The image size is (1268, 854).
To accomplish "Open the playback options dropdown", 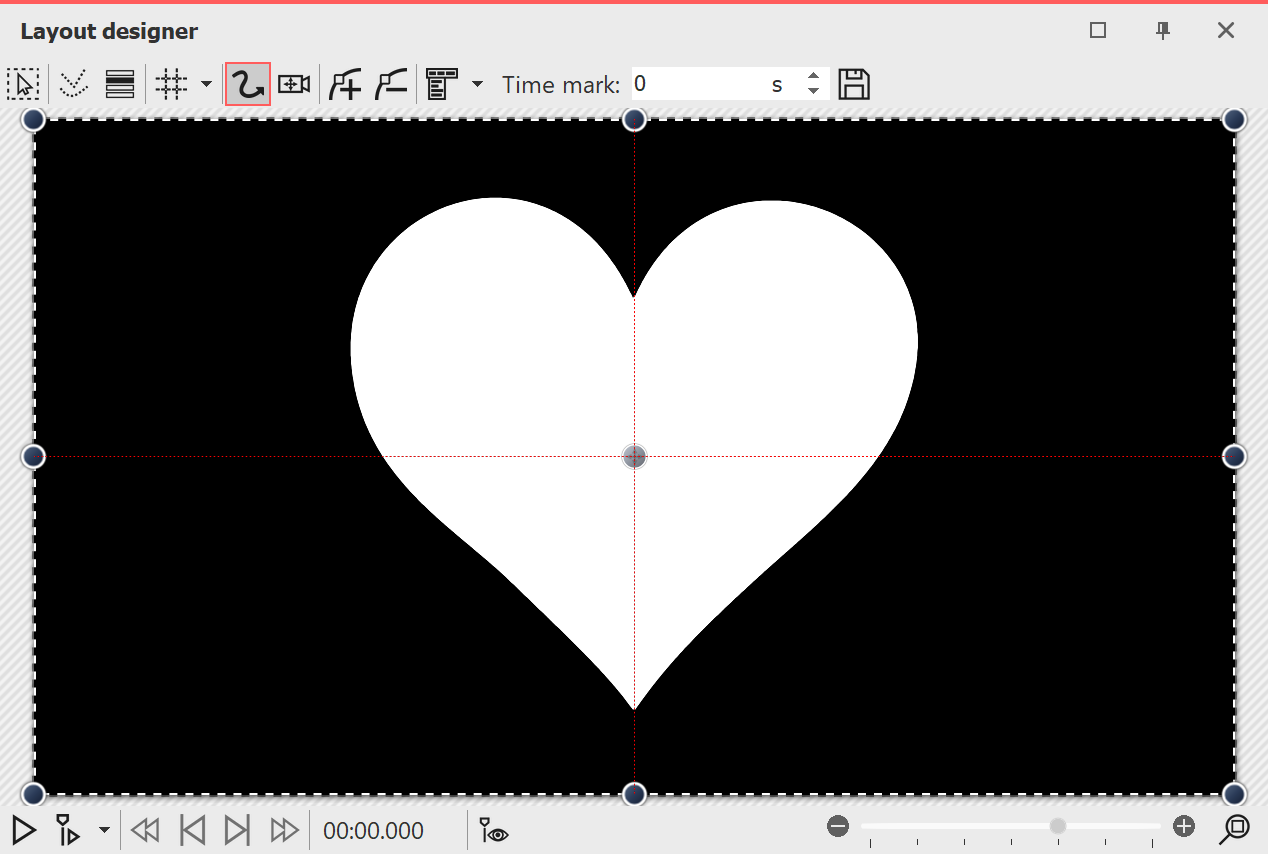I will pyautogui.click(x=104, y=831).
